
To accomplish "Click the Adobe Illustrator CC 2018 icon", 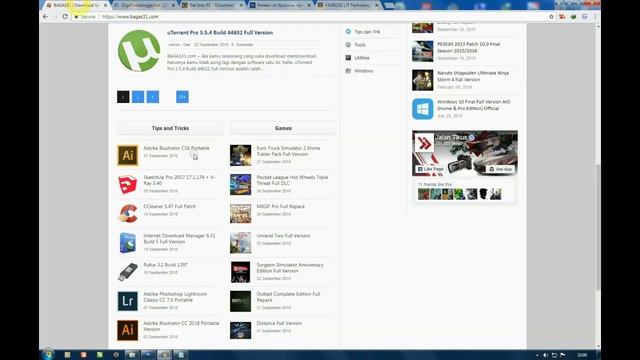I will 128,330.
